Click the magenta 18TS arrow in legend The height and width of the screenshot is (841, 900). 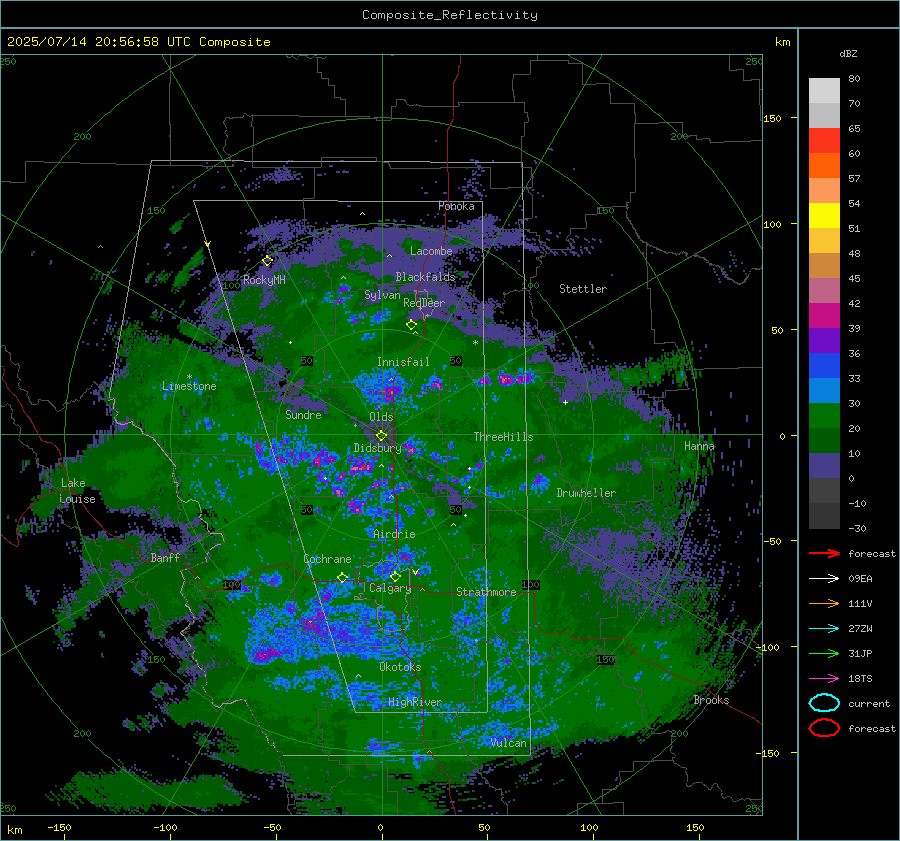tap(824, 679)
